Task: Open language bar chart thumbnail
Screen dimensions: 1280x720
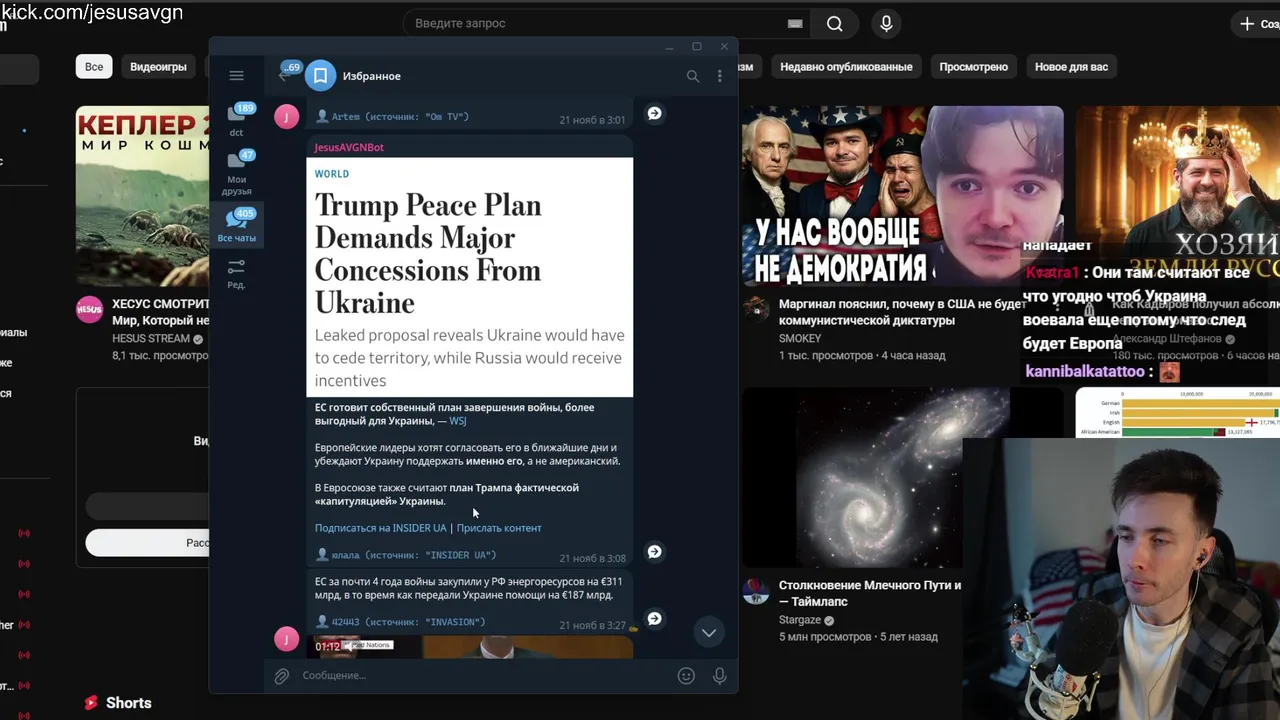Action: pyautogui.click(x=1178, y=413)
